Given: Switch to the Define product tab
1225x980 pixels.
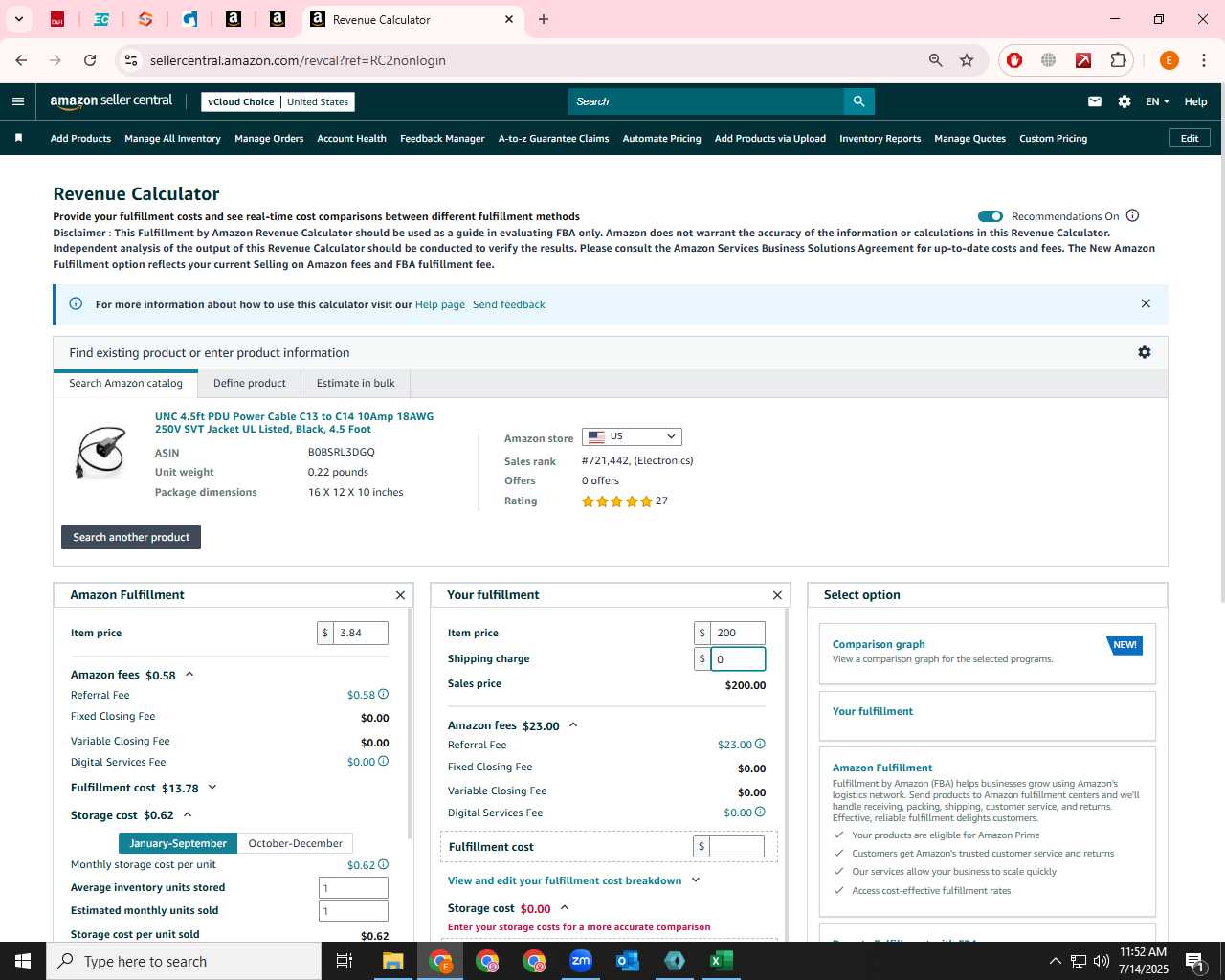Looking at the screenshot, I should pos(249,383).
